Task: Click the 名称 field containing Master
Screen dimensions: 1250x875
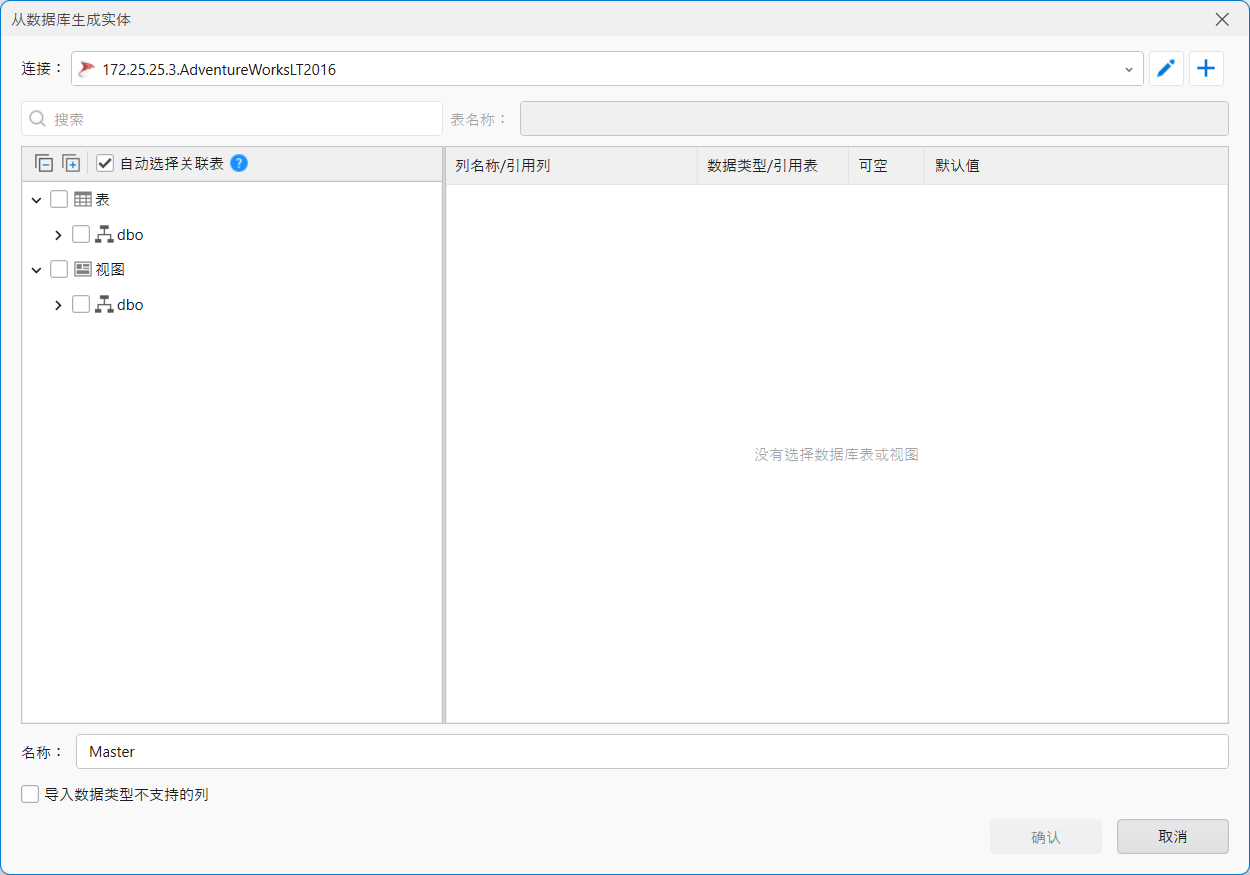Action: 400,751
